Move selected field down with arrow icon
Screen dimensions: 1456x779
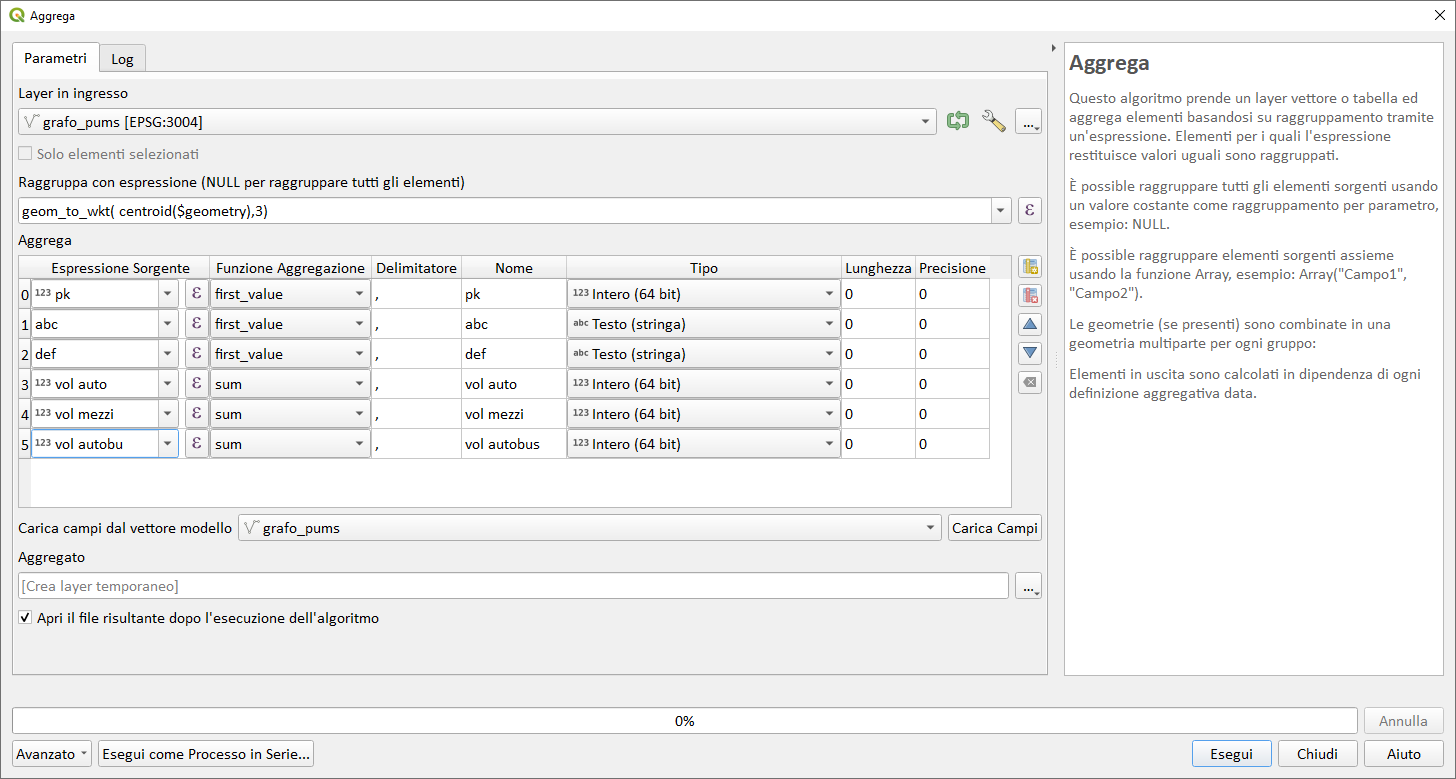click(x=1030, y=354)
